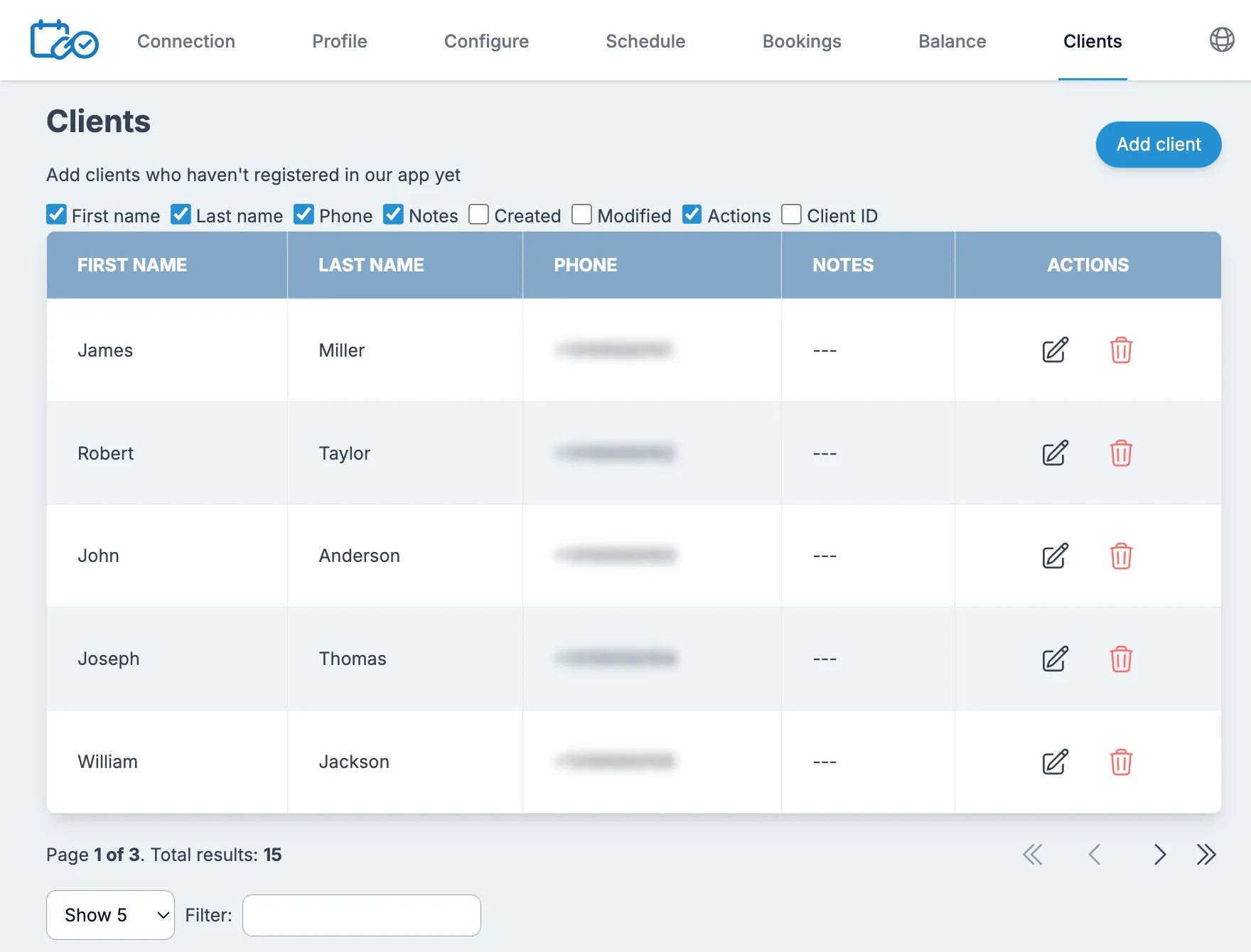Image resolution: width=1251 pixels, height=952 pixels.
Task: Edit the John Anderson client entry
Action: pos(1053,556)
